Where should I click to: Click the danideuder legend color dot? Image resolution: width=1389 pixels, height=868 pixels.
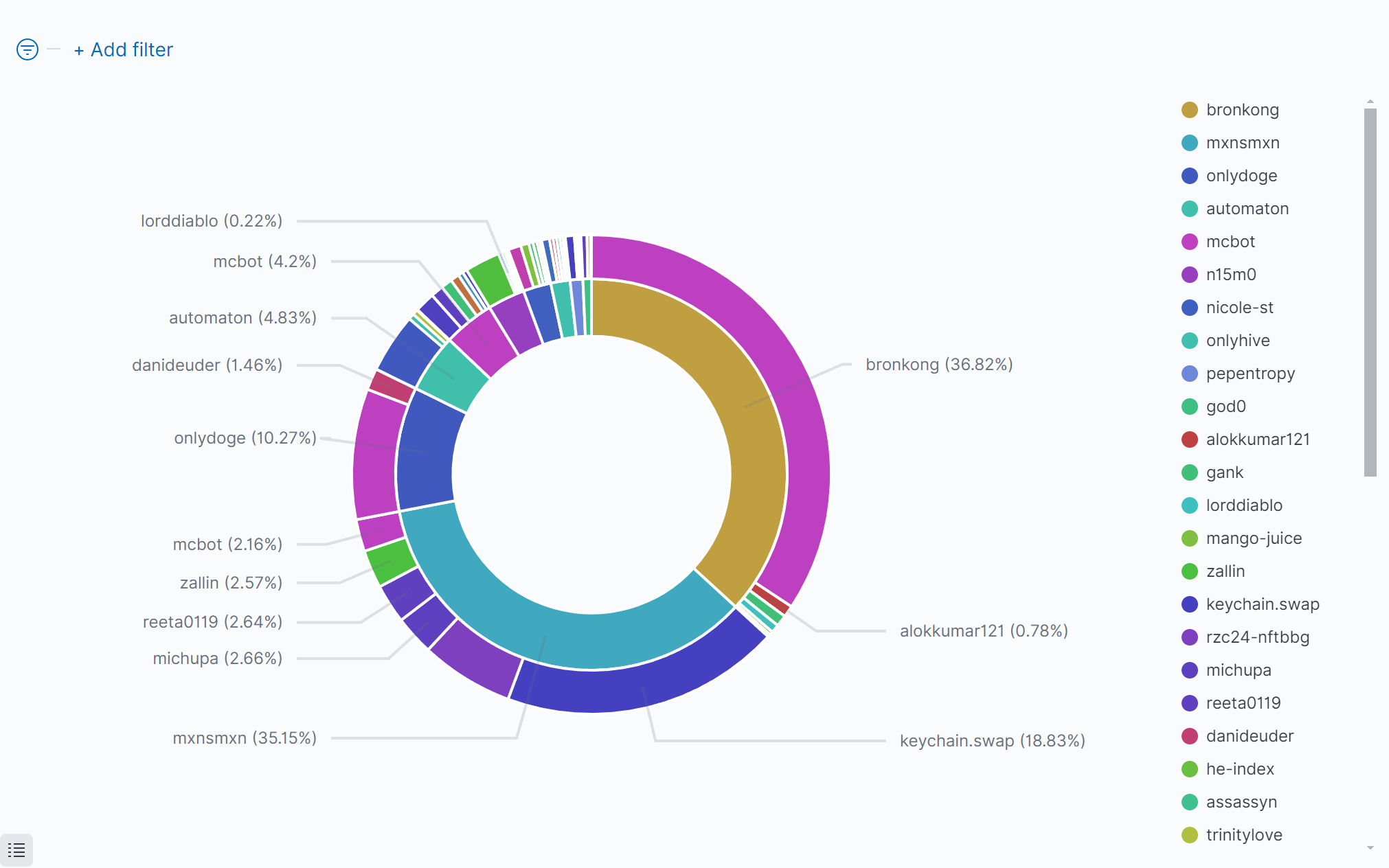point(1190,736)
